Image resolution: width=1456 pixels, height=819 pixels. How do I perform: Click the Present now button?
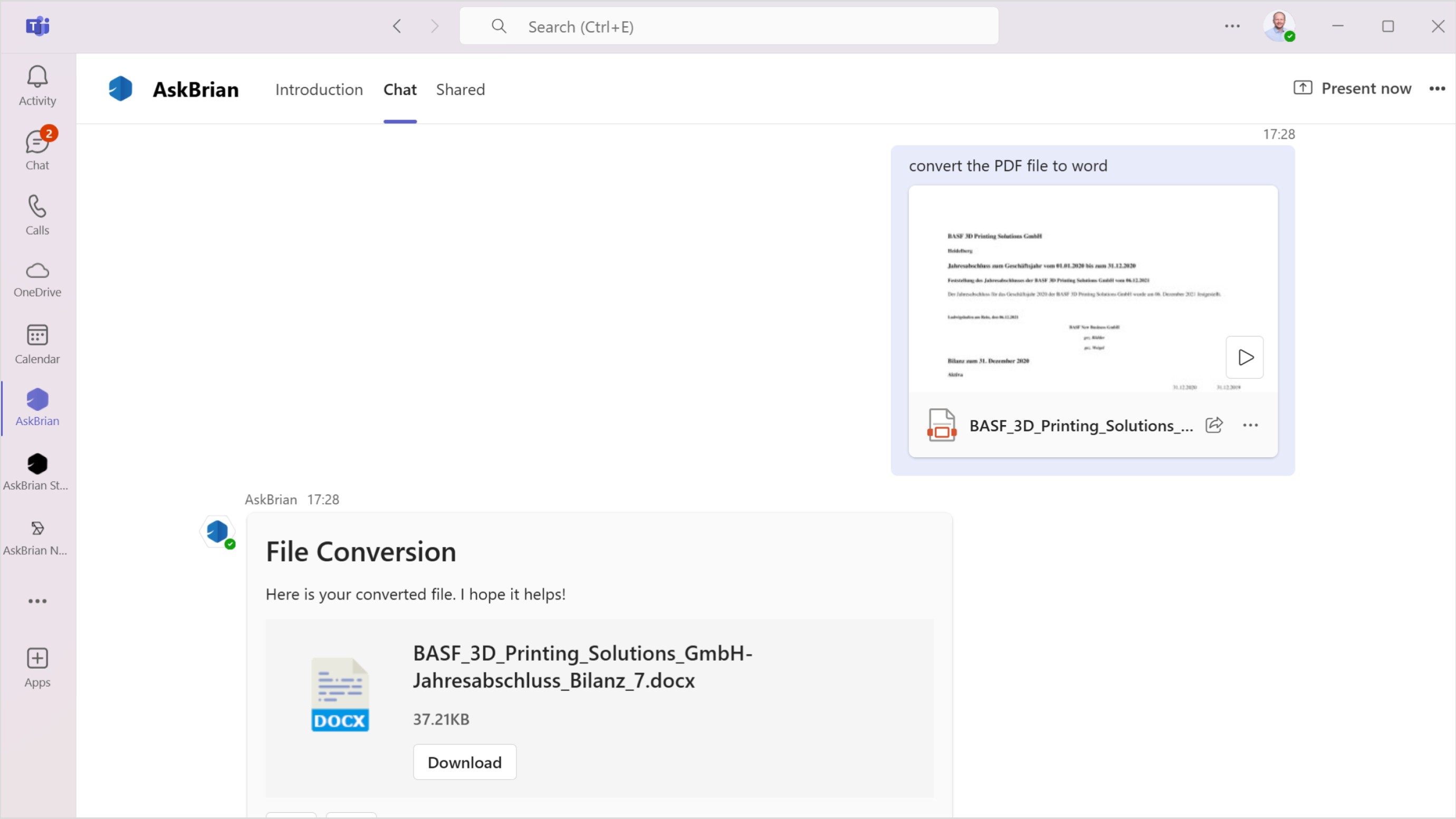pyautogui.click(x=1352, y=88)
